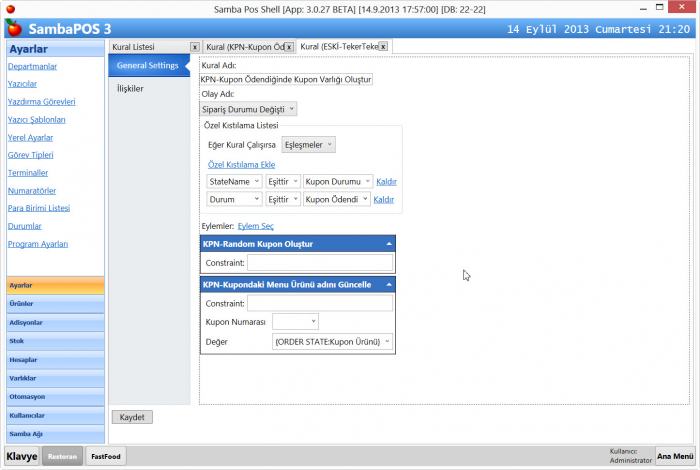Viewport: 700px width, 470px height.
Task: Click the Eylem Seç link
Action: 255,227
